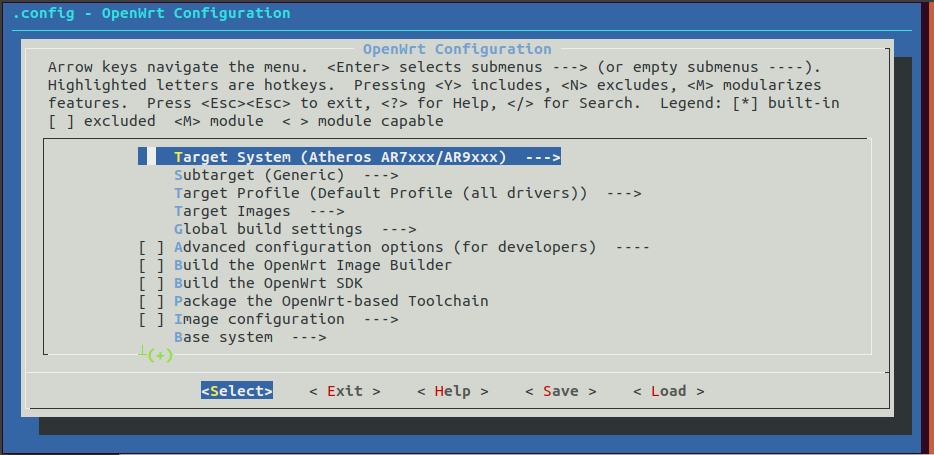Image resolution: width=934 pixels, height=455 pixels.
Task: Enable Build the OpenWrt Image Builder checkbox
Action: coord(151,265)
